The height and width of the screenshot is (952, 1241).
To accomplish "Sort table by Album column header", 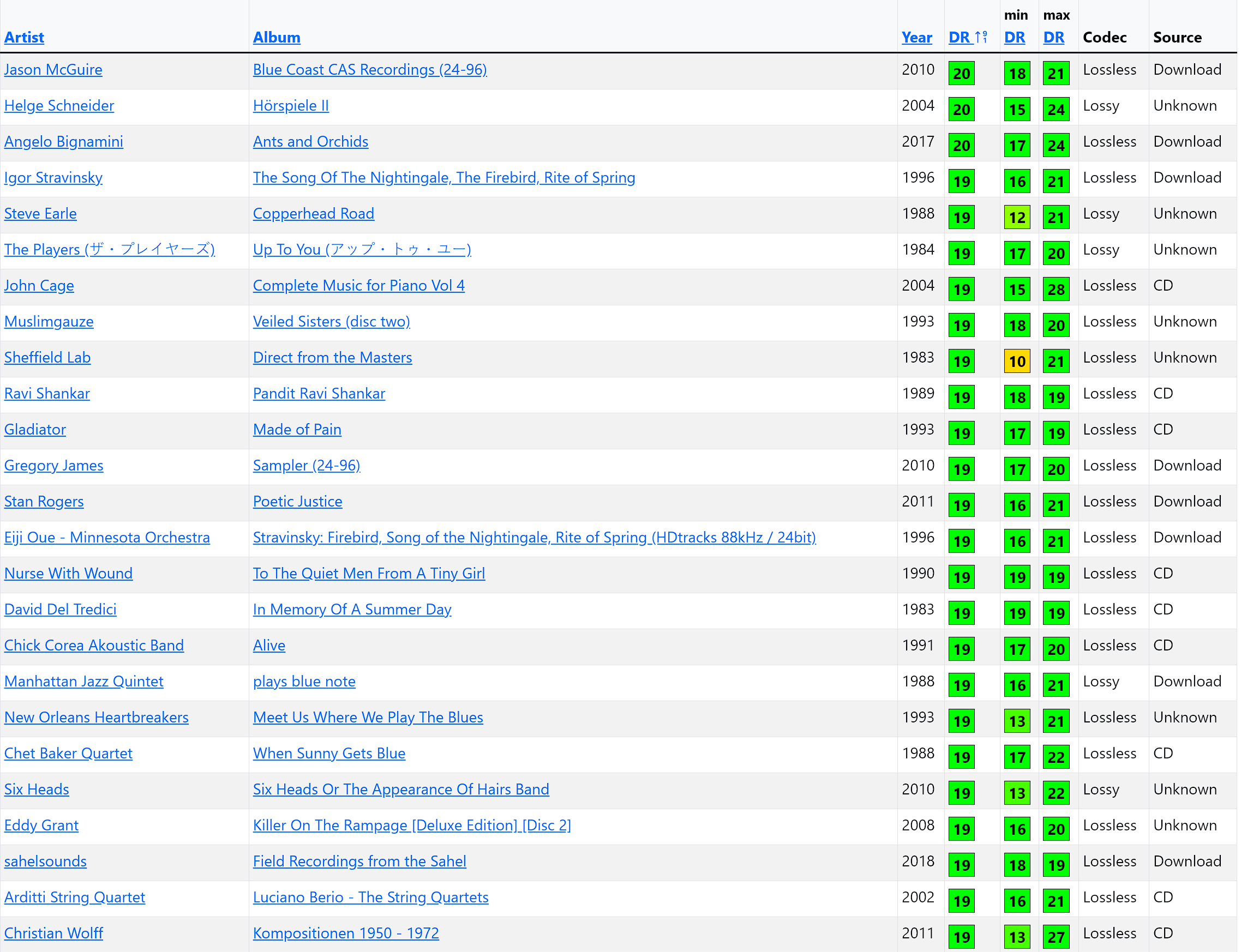I will pyautogui.click(x=277, y=38).
